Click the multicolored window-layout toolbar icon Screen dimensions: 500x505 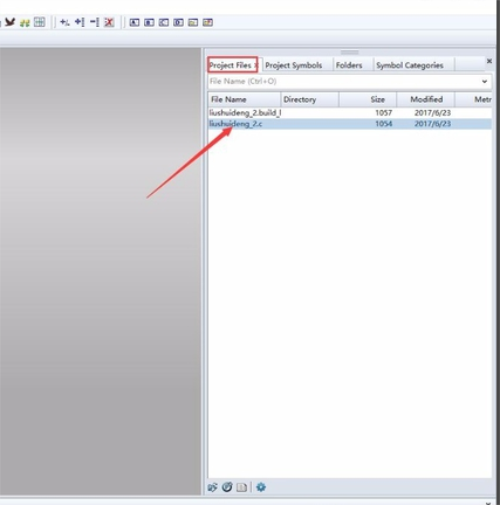coord(208,22)
